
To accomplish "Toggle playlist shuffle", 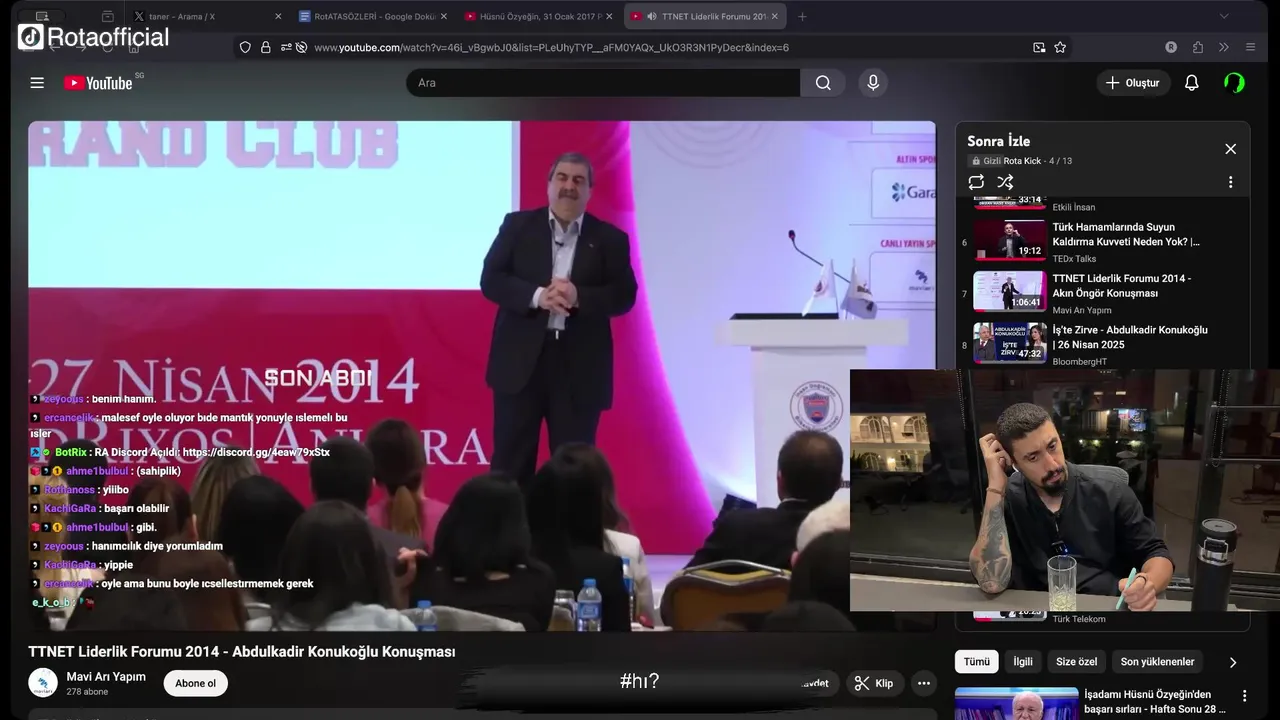I will (1005, 182).
